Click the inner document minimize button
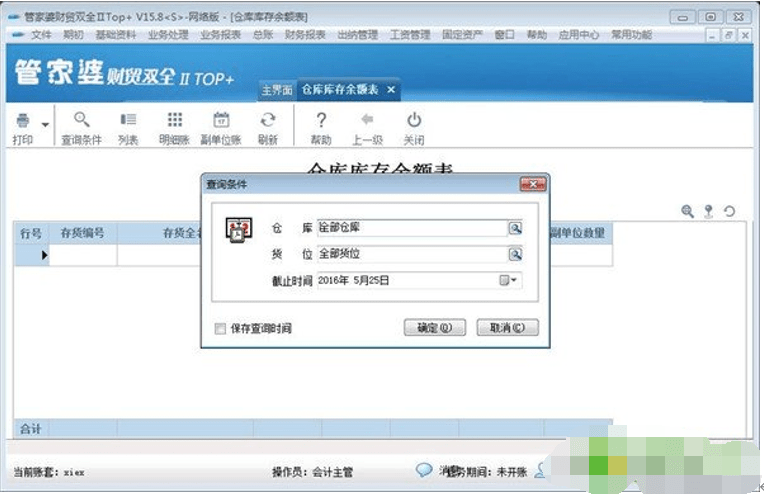The height and width of the screenshot is (495, 764). pyautogui.click(x=713, y=35)
